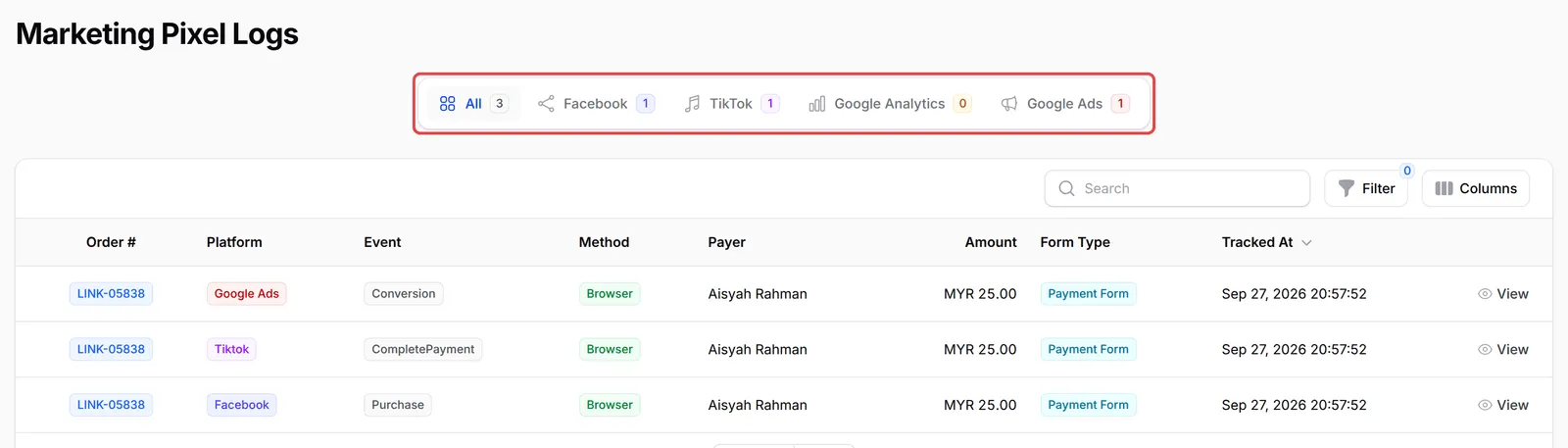Click Browser badge in CompletePayment row
This screenshot has width=1568, height=448.
pos(610,350)
